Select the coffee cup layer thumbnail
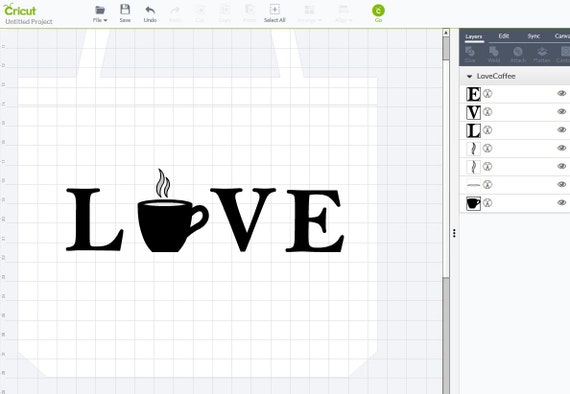570x394 pixels. [473, 203]
